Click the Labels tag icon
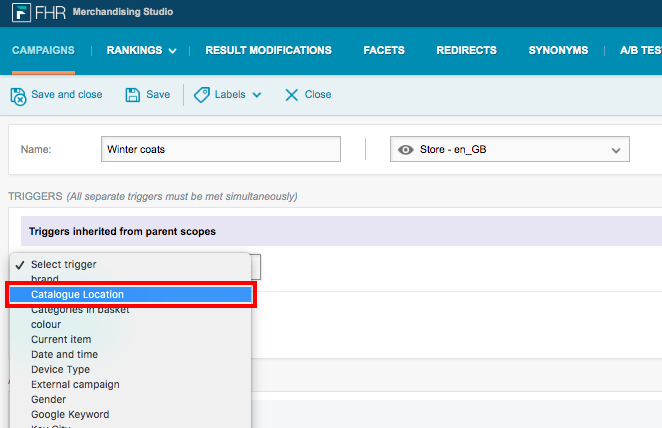 coord(201,95)
